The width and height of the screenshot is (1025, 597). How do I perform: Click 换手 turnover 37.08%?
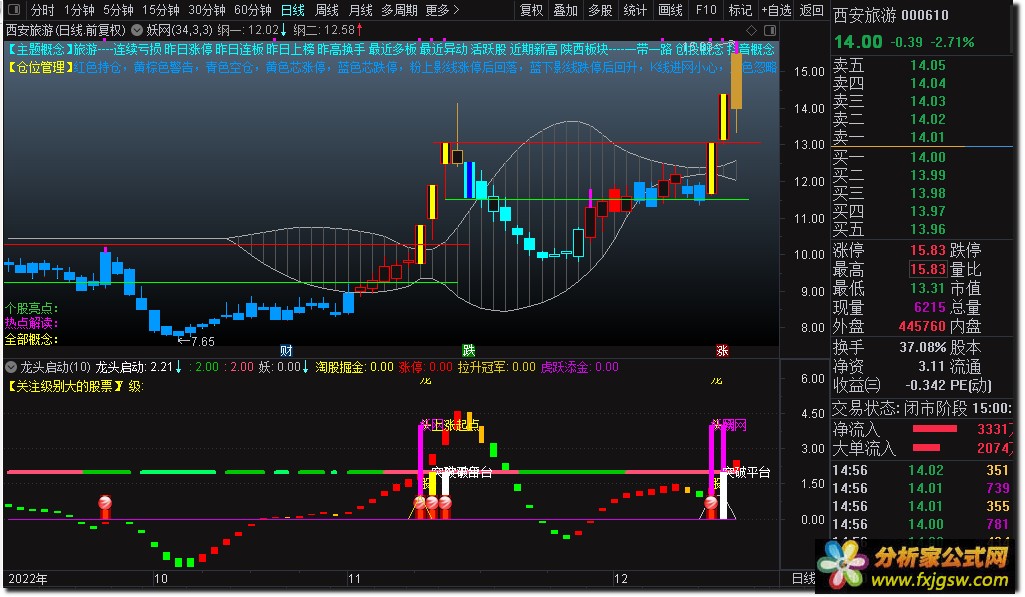pyautogui.click(x=922, y=347)
